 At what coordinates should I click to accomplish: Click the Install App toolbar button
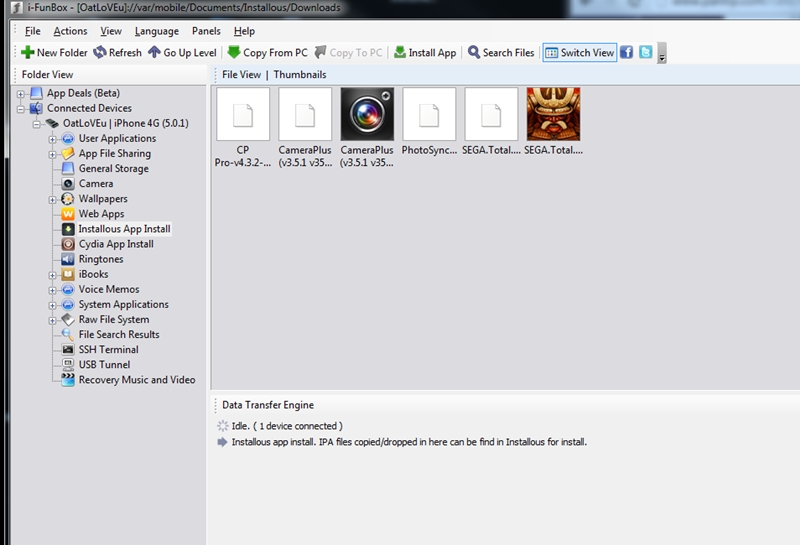coord(425,53)
